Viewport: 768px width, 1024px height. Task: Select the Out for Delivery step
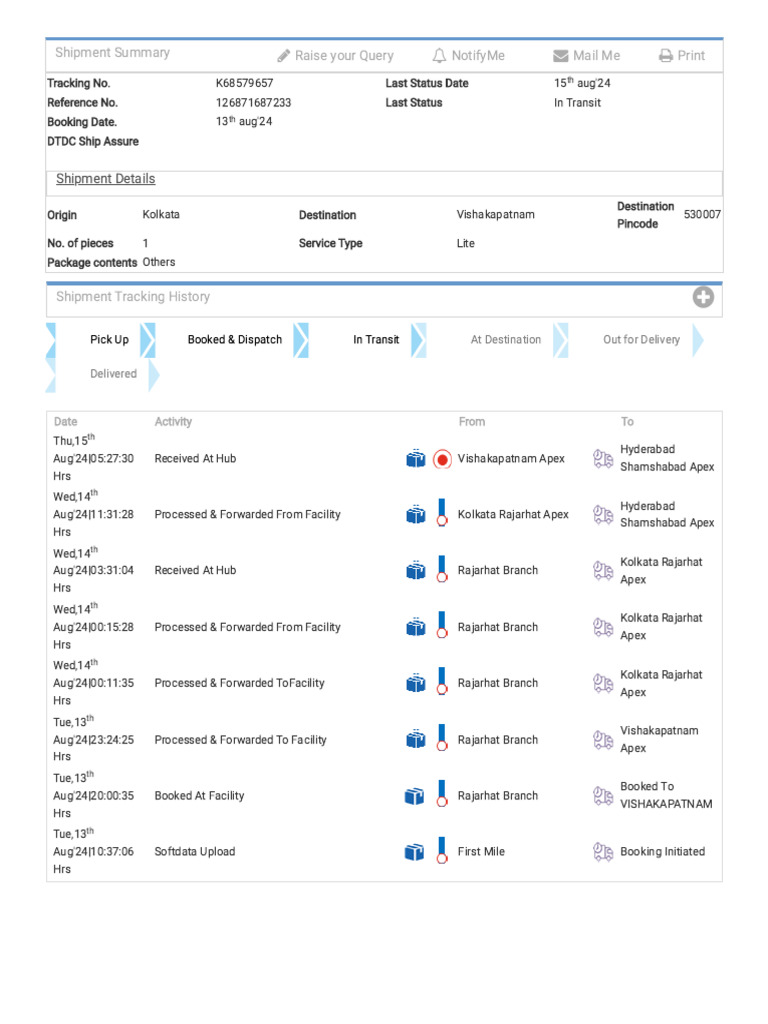641,340
